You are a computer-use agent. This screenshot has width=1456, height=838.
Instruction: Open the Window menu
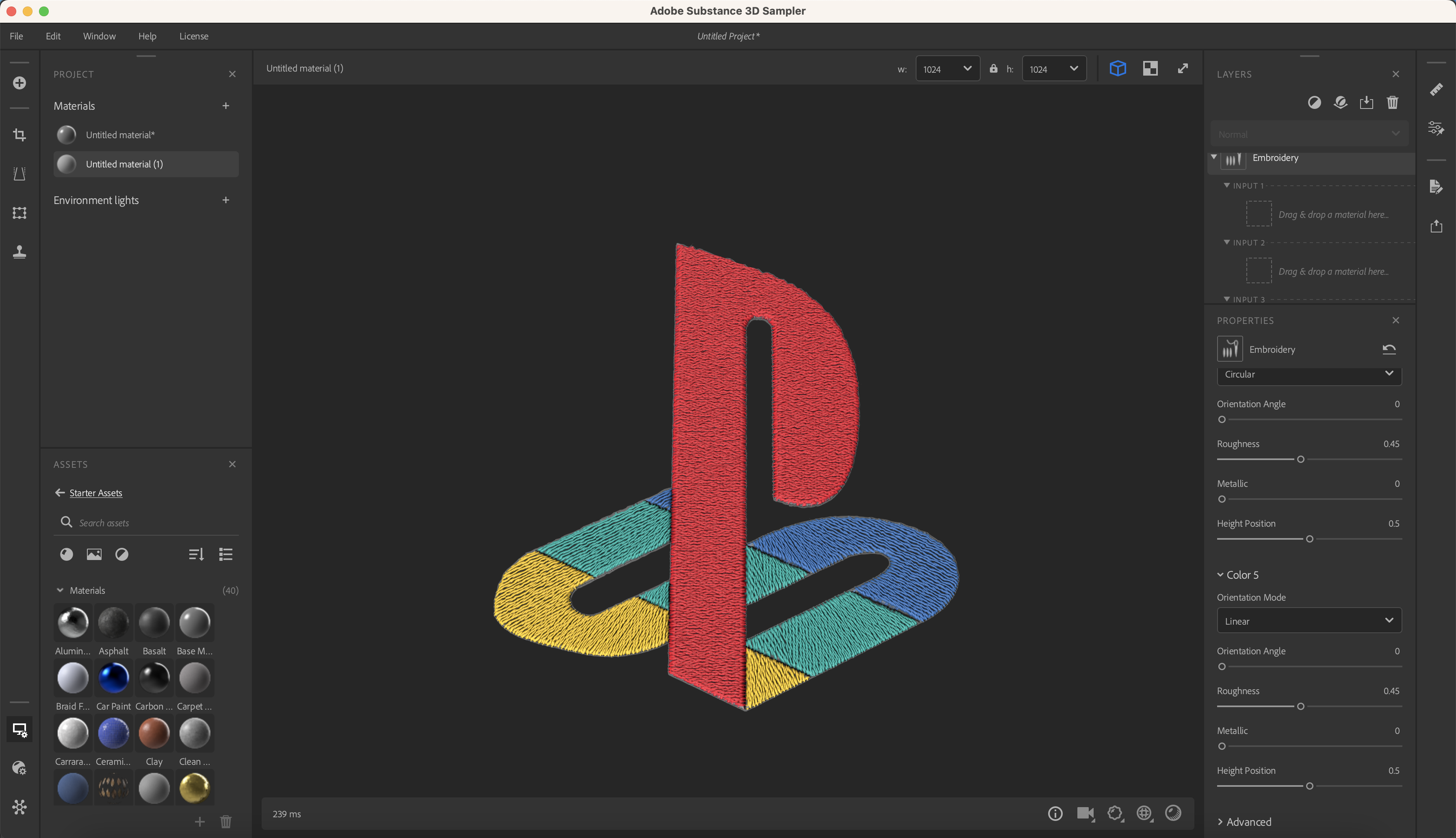pyautogui.click(x=100, y=36)
